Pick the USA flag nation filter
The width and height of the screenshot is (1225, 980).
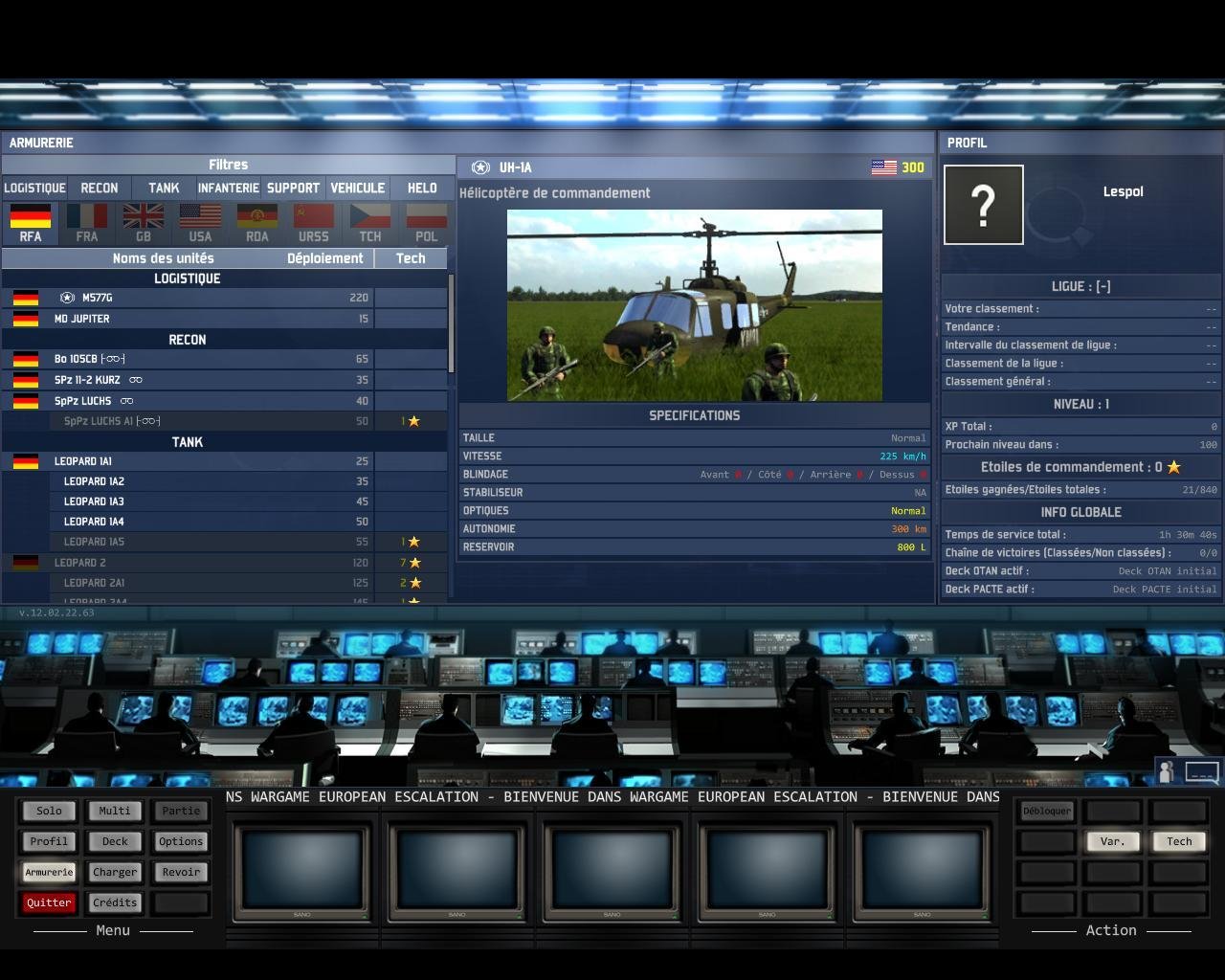200,222
